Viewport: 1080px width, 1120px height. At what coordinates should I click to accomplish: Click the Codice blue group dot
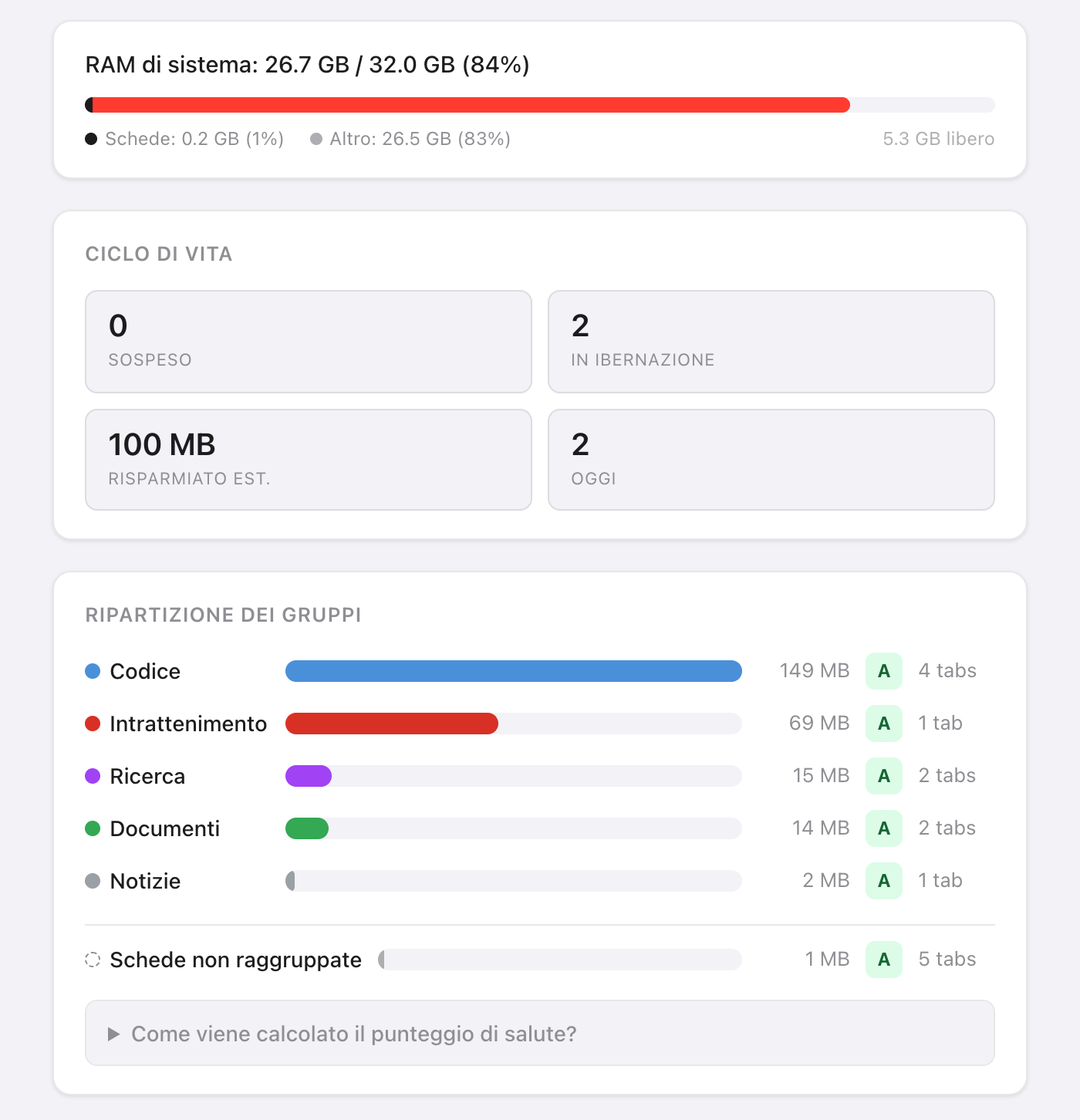(x=93, y=671)
